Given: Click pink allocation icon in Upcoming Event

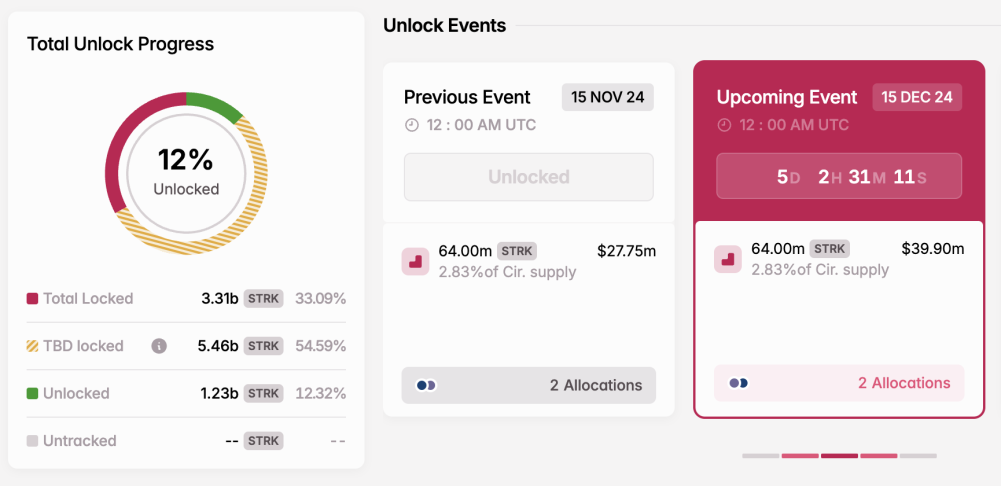Looking at the screenshot, I should click(x=728, y=259).
